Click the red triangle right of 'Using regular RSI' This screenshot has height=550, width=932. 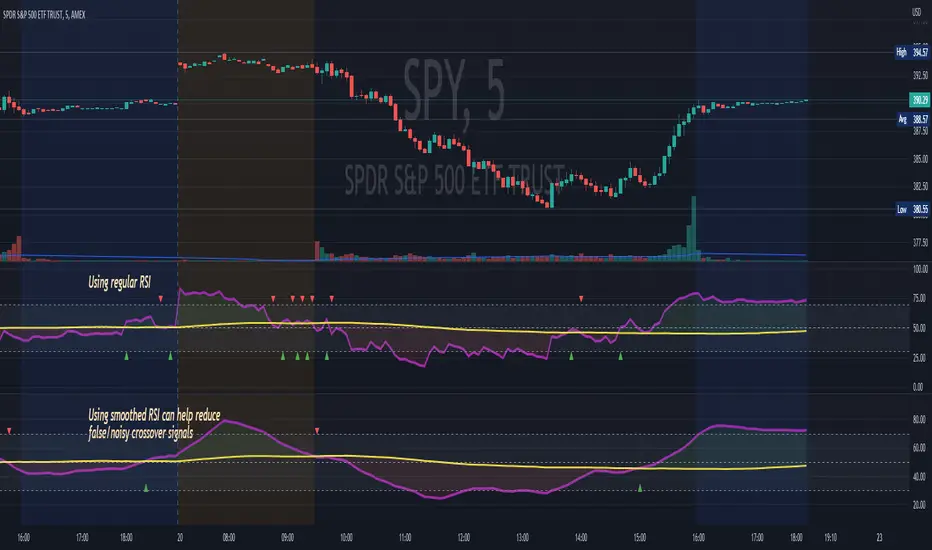[160, 298]
